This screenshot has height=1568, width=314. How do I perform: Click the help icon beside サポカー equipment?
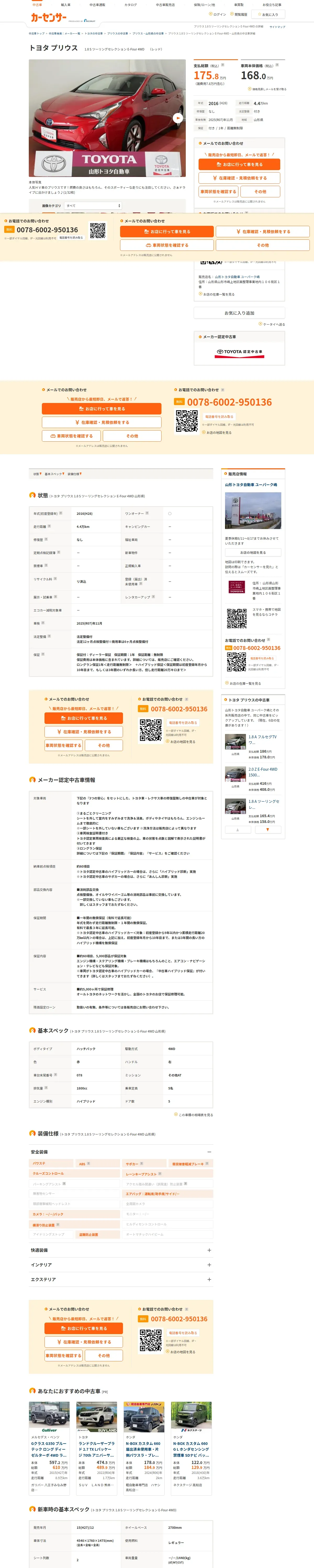142,1163
